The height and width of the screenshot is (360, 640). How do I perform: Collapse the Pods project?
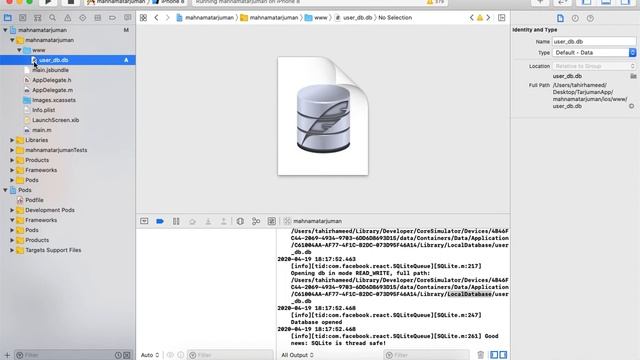click(5, 190)
